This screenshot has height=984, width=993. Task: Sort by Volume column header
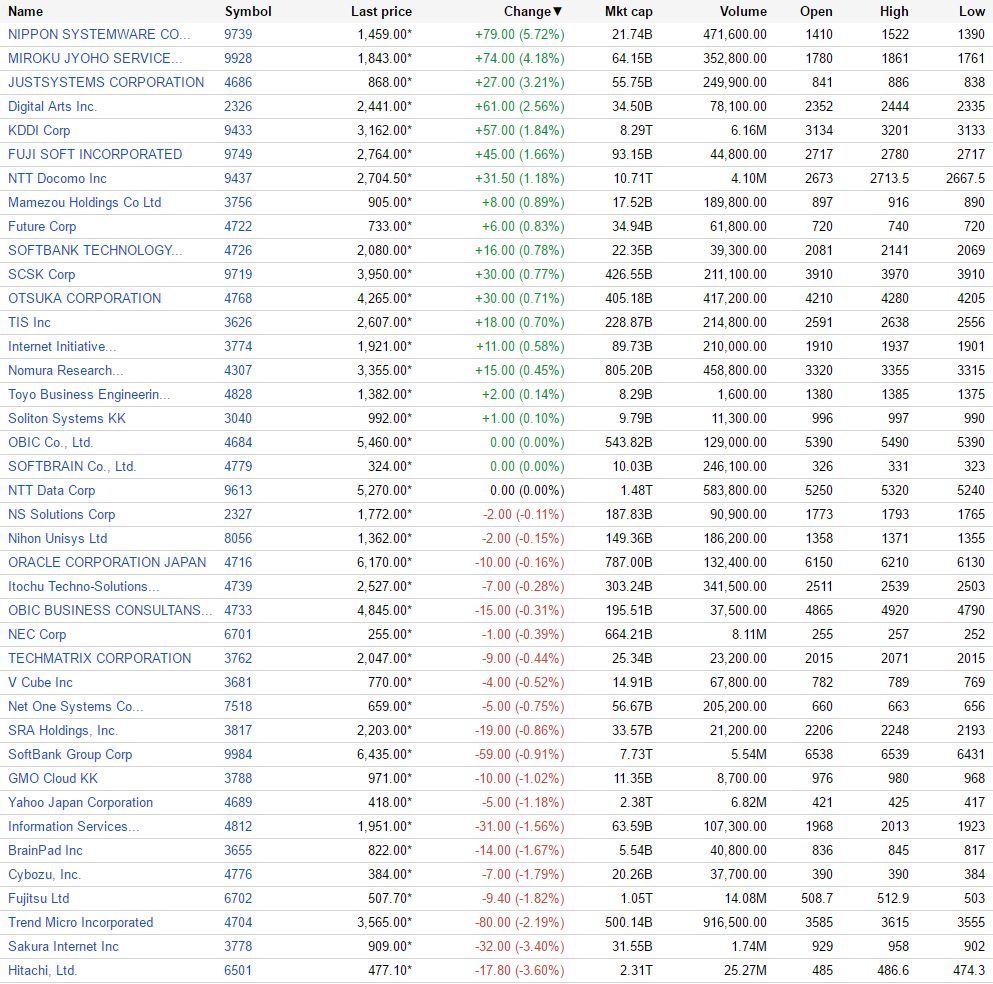(743, 11)
